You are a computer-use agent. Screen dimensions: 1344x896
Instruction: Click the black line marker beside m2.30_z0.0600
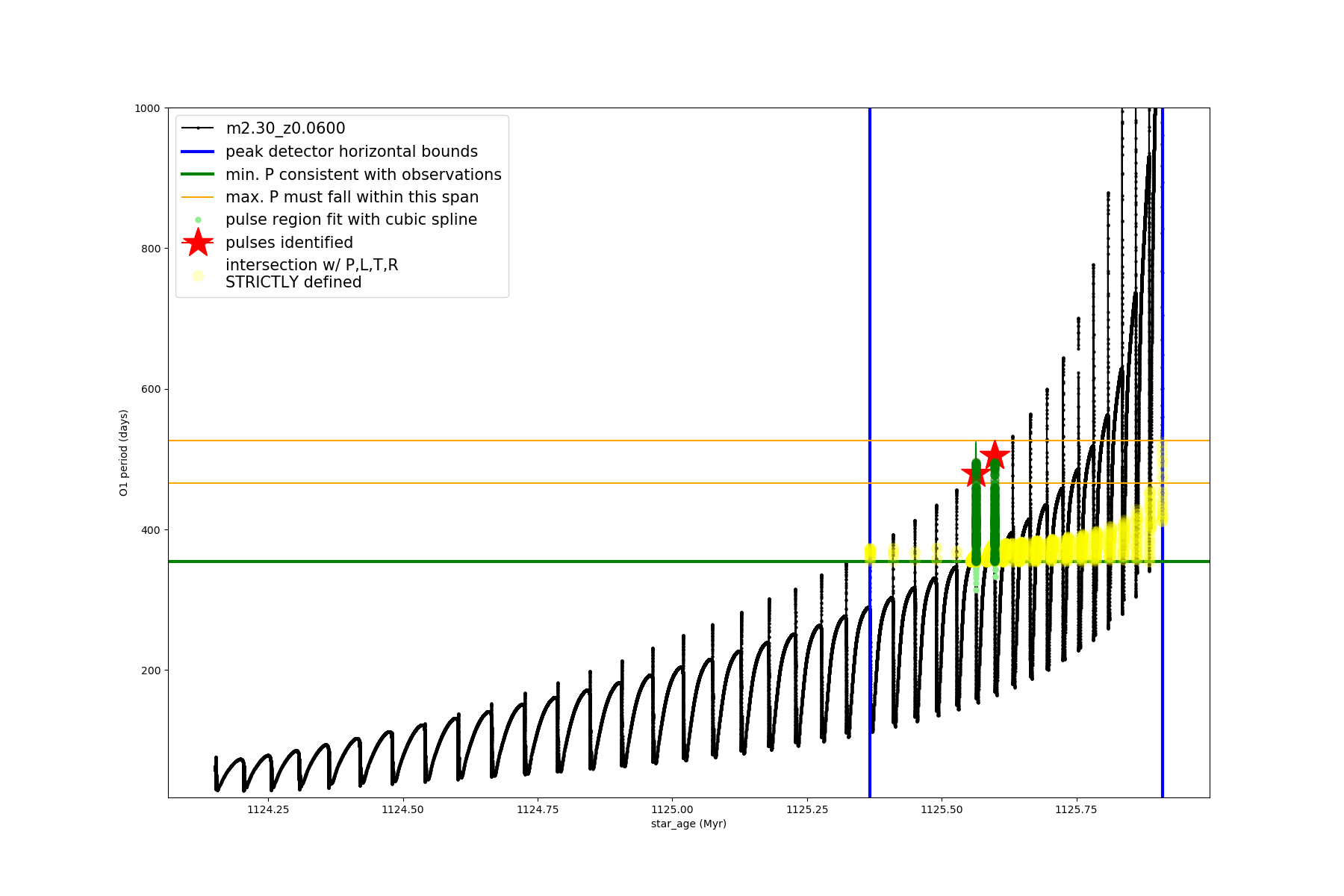click(198, 128)
